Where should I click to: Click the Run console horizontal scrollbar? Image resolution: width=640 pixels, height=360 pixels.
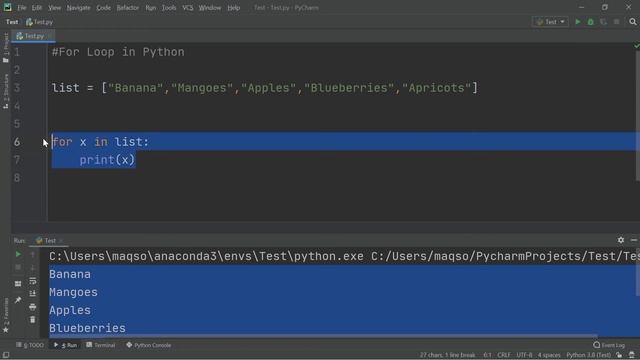(323, 336)
